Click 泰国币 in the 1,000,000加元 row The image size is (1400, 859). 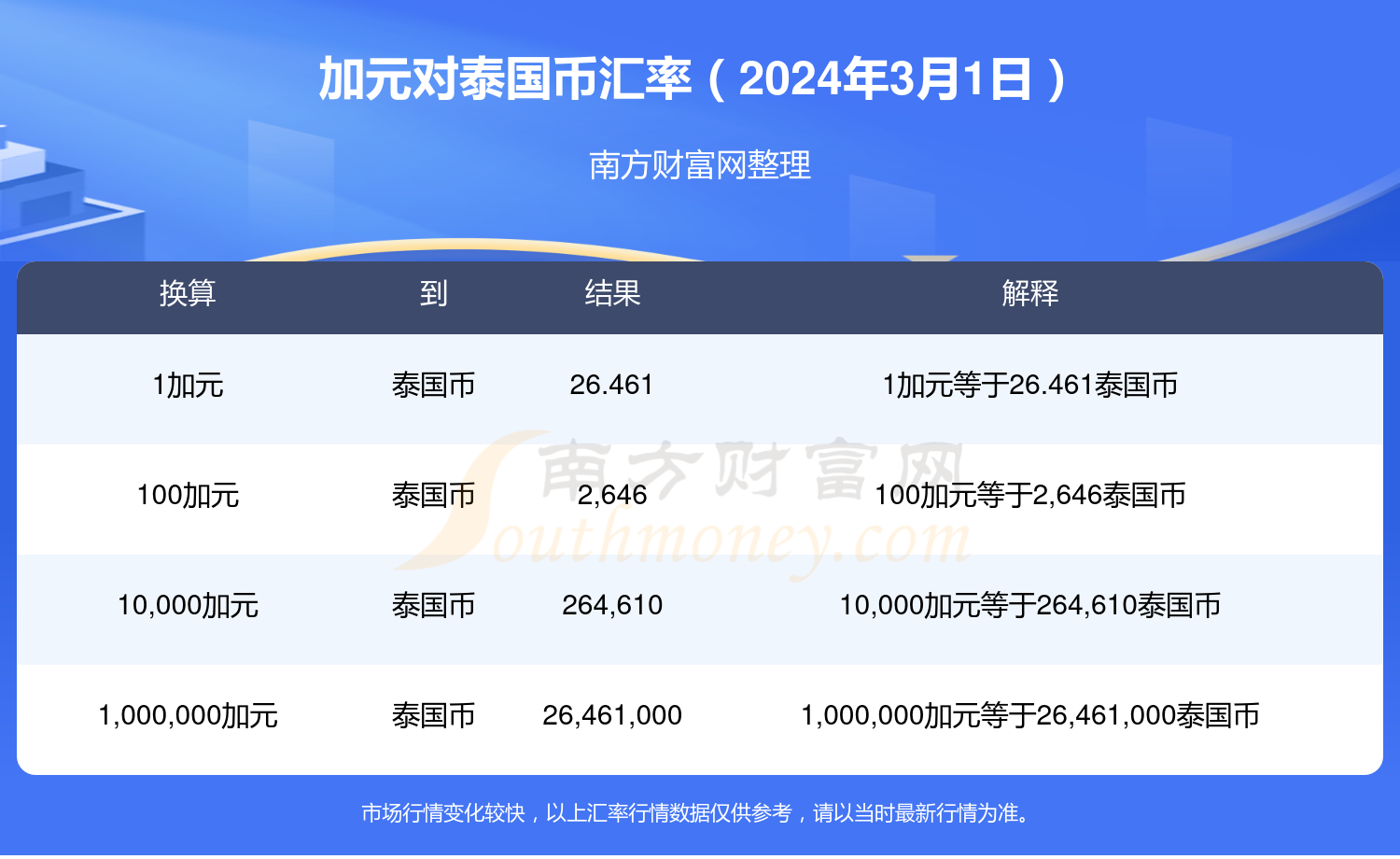(433, 715)
